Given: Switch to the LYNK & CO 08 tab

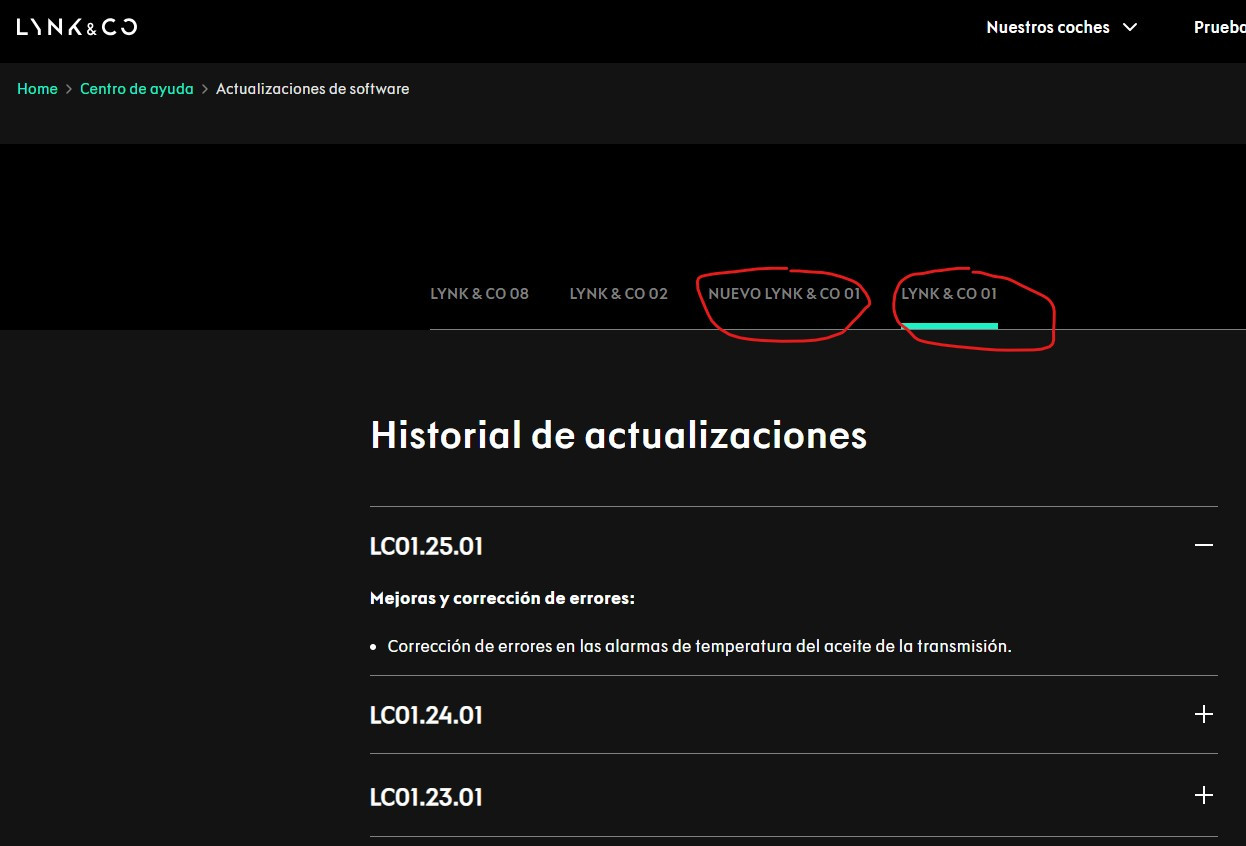Looking at the screenshot, I should click(x=479, y=294).
